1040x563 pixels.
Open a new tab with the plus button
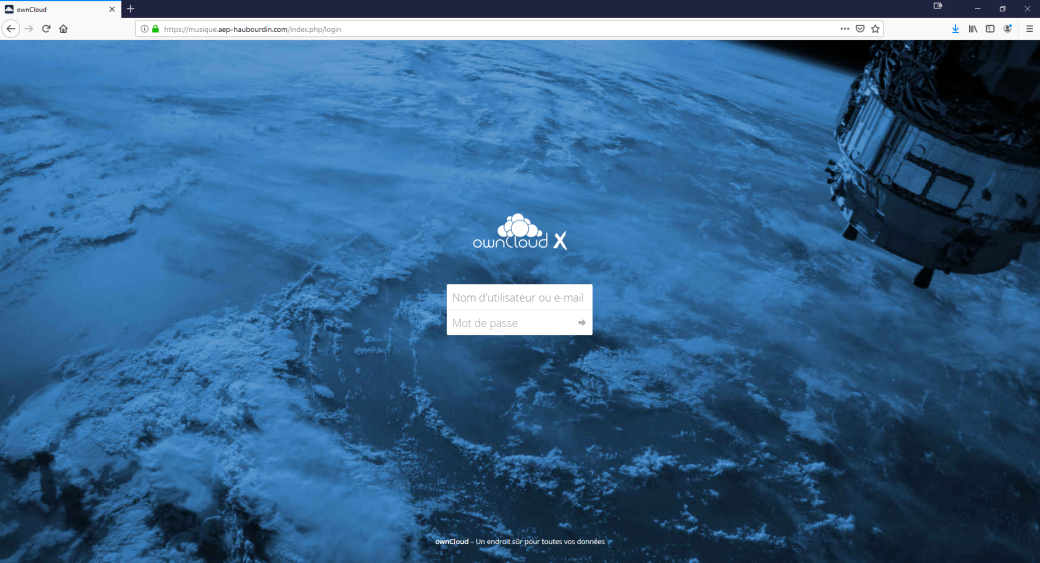point(130,9)
